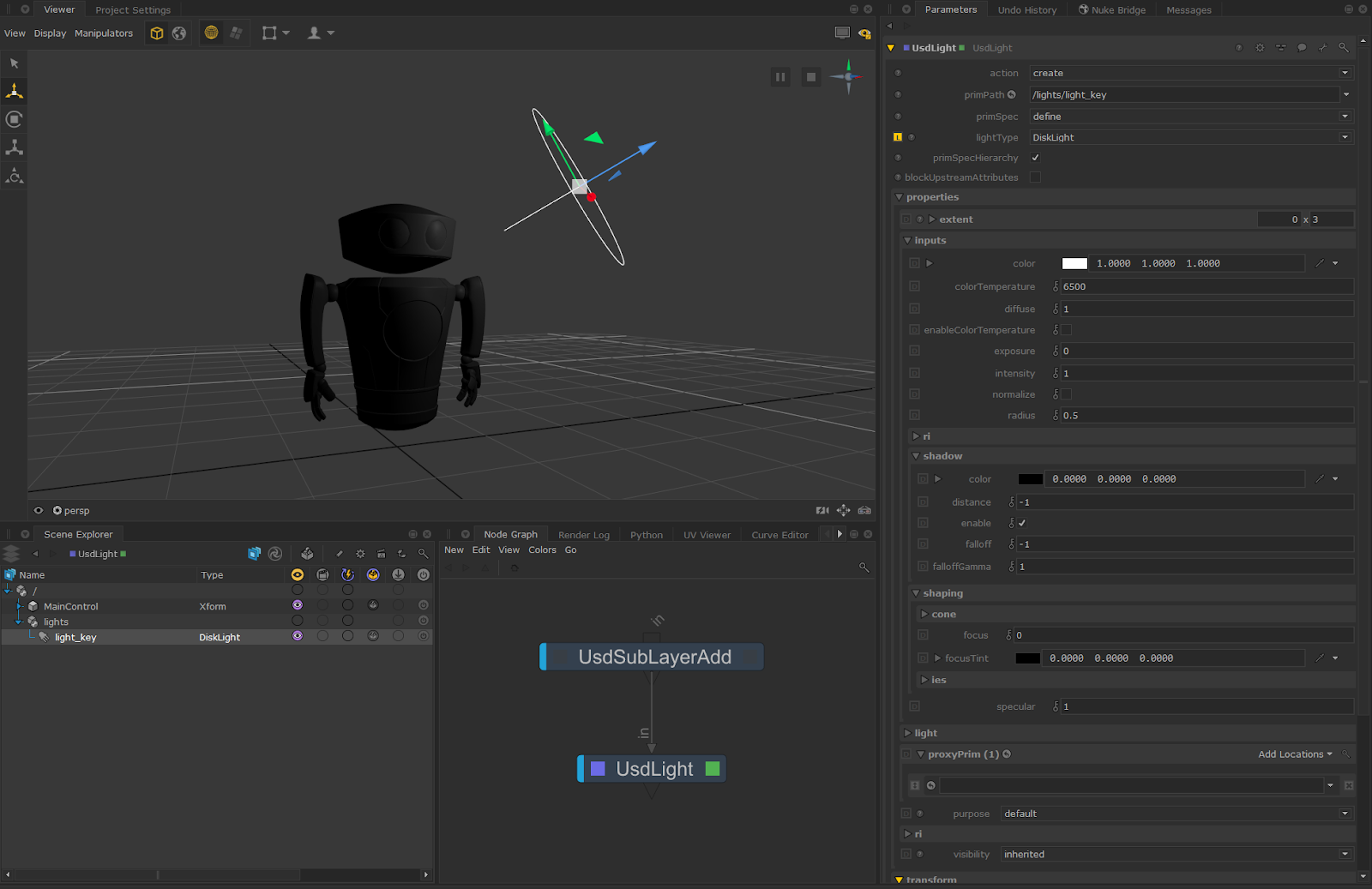This screenshot has width=1372, height=889.
Task: Activate the translate manipulator tool
Action: click(15, 91)
